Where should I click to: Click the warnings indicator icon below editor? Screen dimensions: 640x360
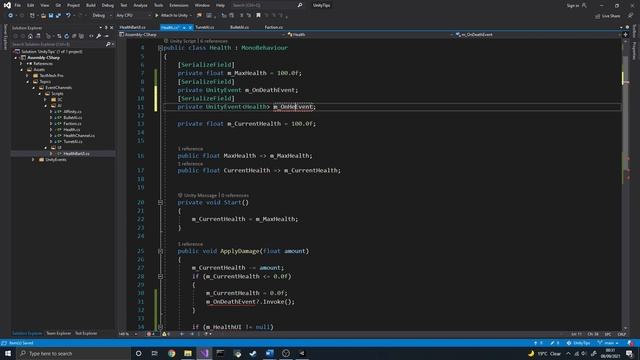pos(165,334)
